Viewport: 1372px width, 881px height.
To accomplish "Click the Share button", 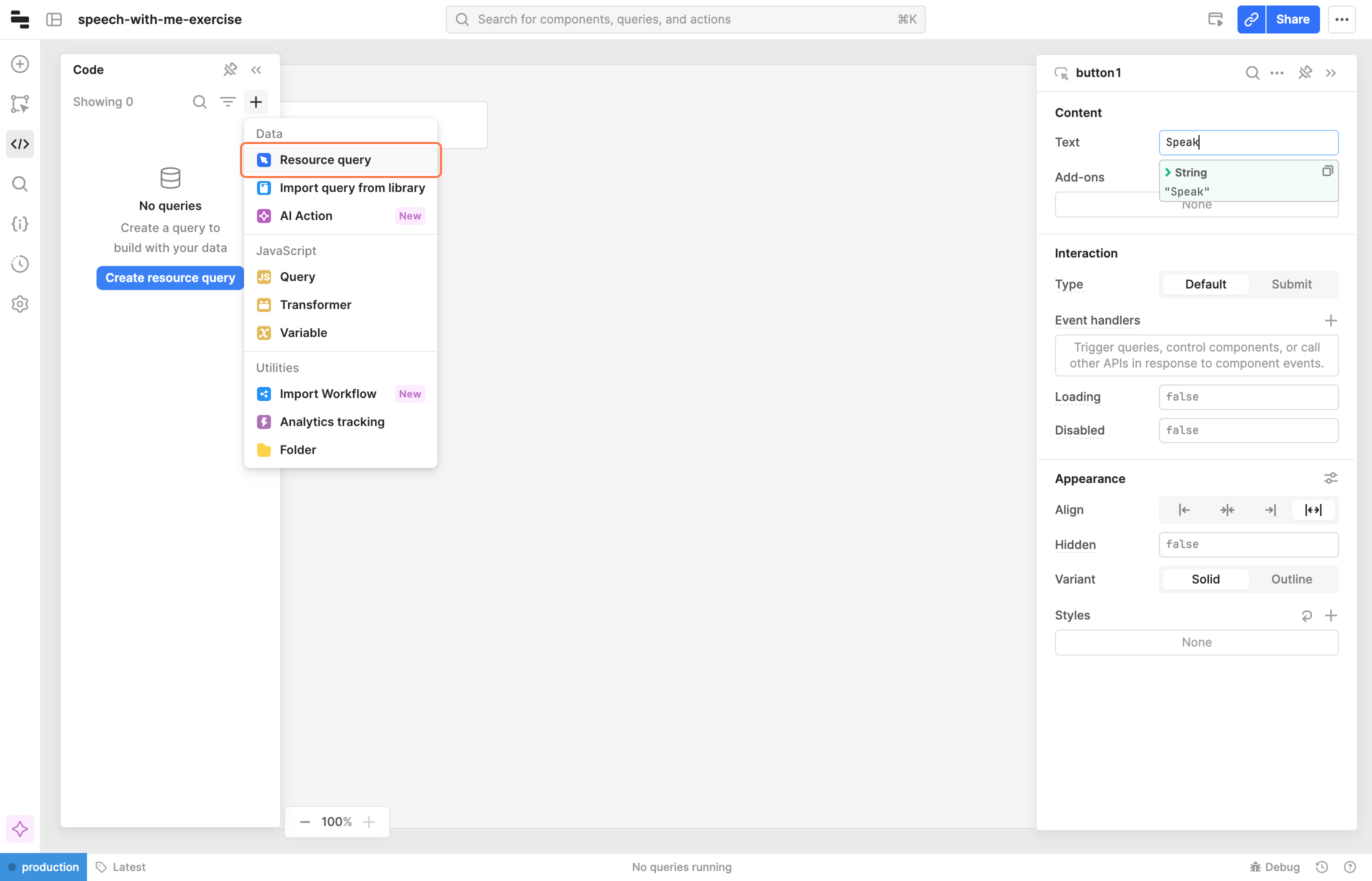I will 1292,19.
